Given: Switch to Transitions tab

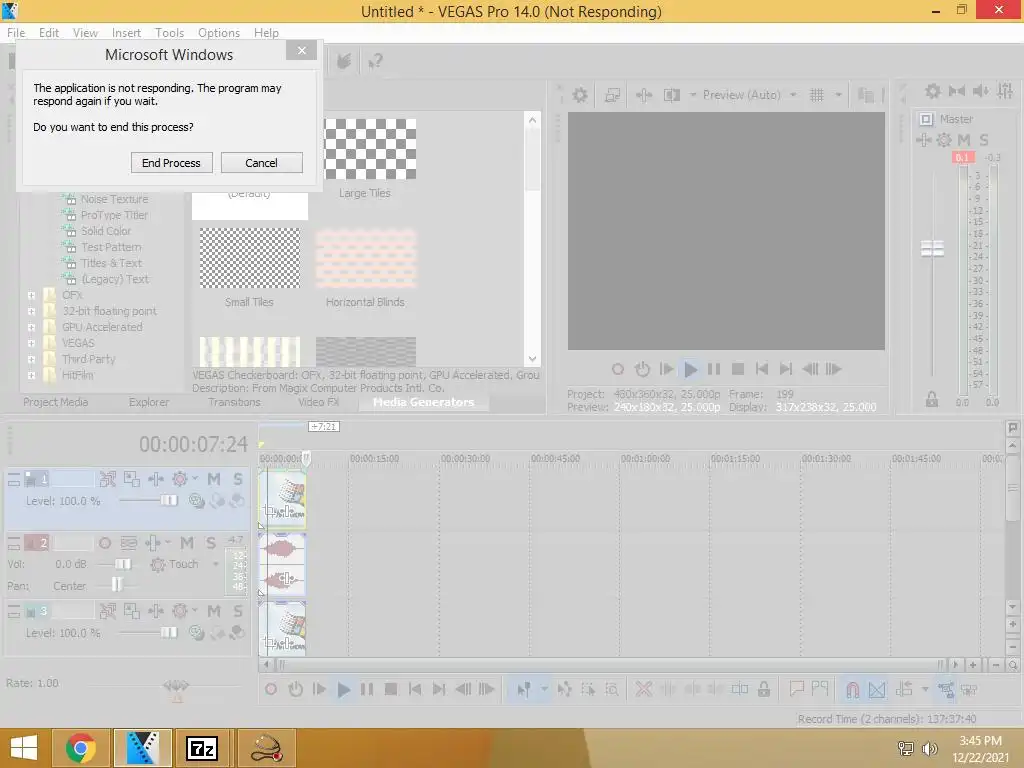Looking at the screenshot, I should coord(234,402).
